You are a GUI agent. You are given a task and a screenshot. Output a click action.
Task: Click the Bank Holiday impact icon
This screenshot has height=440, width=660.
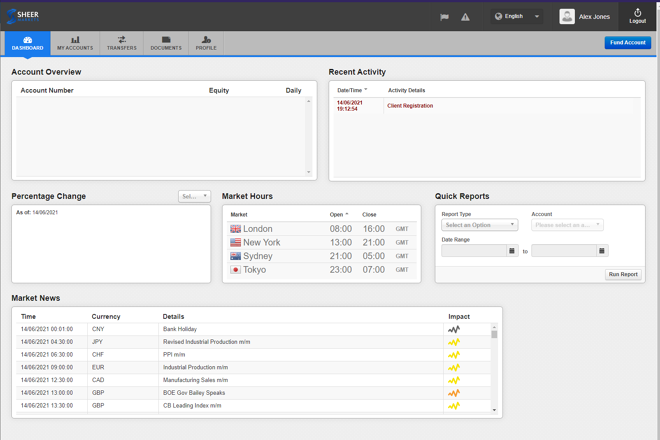pos(454,329)
